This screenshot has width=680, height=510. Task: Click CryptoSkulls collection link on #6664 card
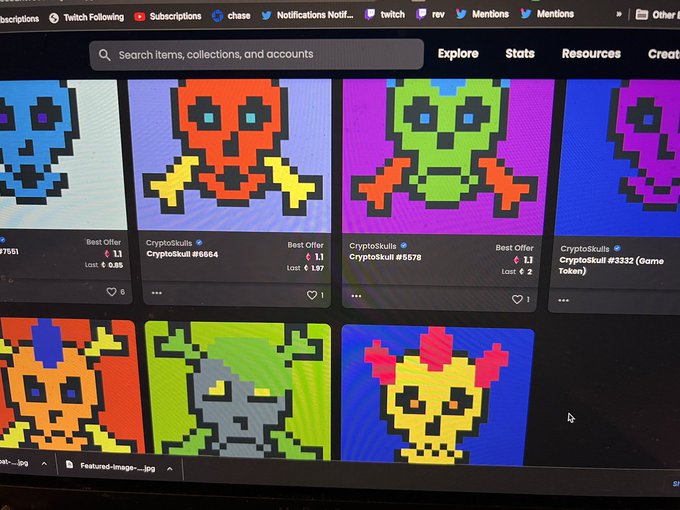pos(169,243)
